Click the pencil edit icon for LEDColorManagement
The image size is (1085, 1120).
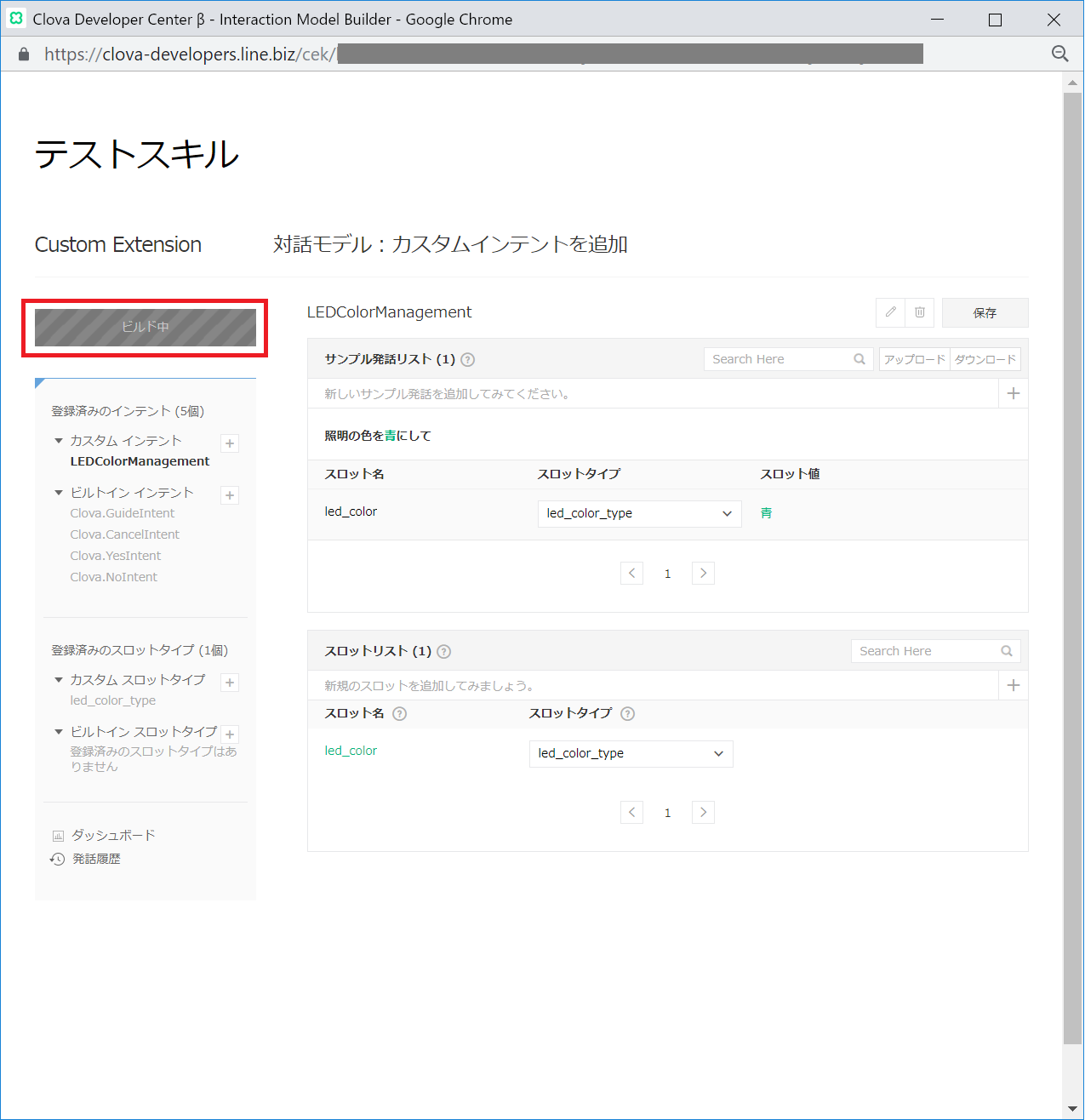tap(890, 312)
